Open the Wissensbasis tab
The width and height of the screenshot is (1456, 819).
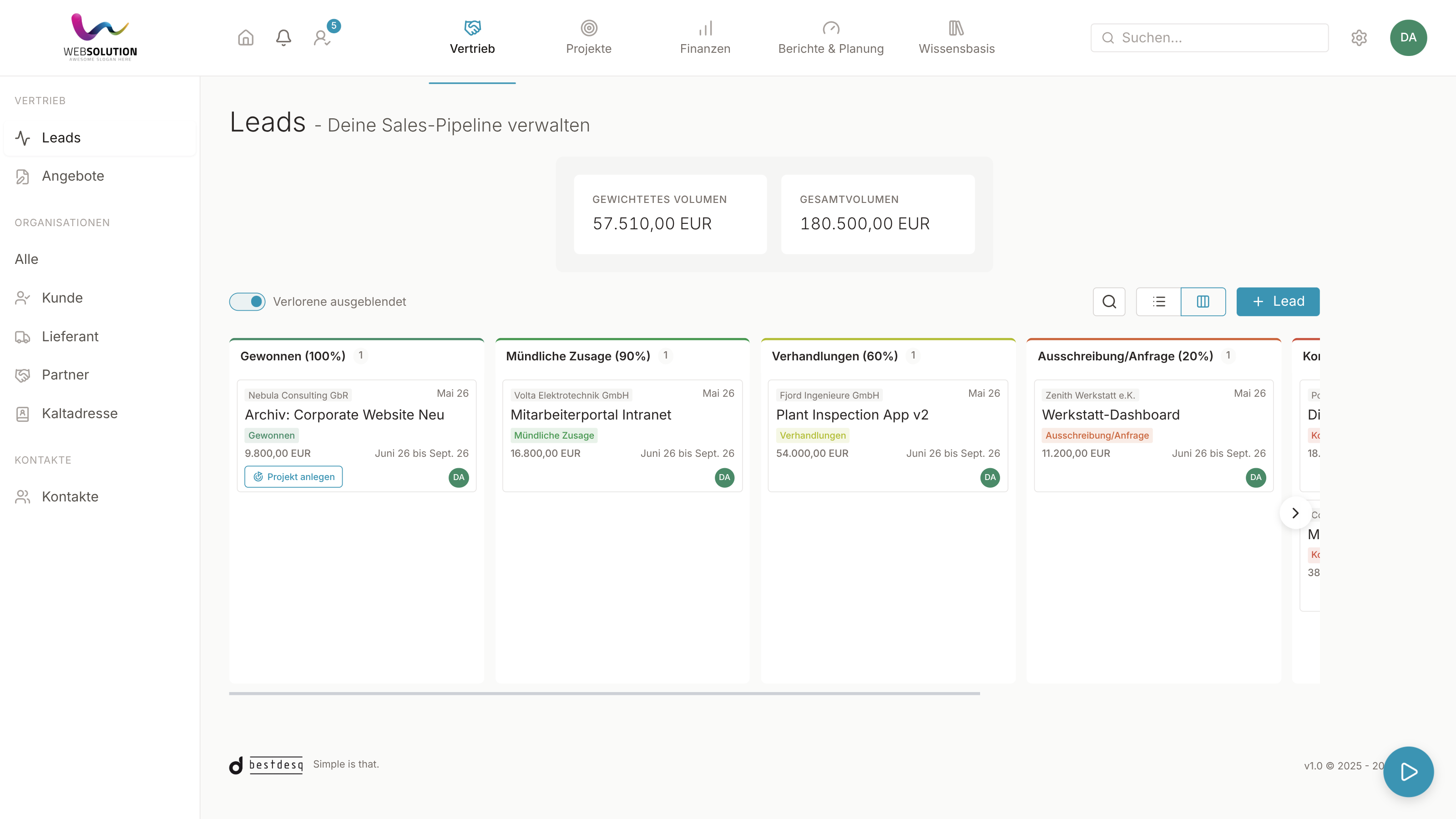pos(956,38)
